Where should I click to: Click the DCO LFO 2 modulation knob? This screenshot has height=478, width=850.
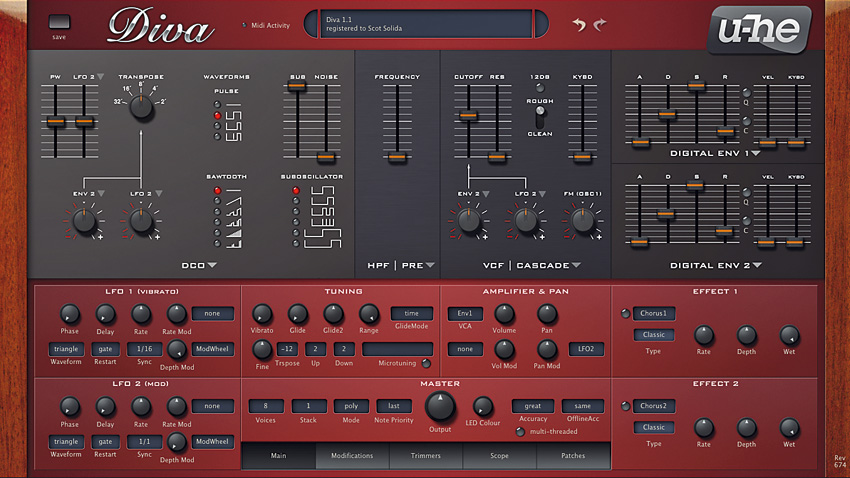pos(141,221)
